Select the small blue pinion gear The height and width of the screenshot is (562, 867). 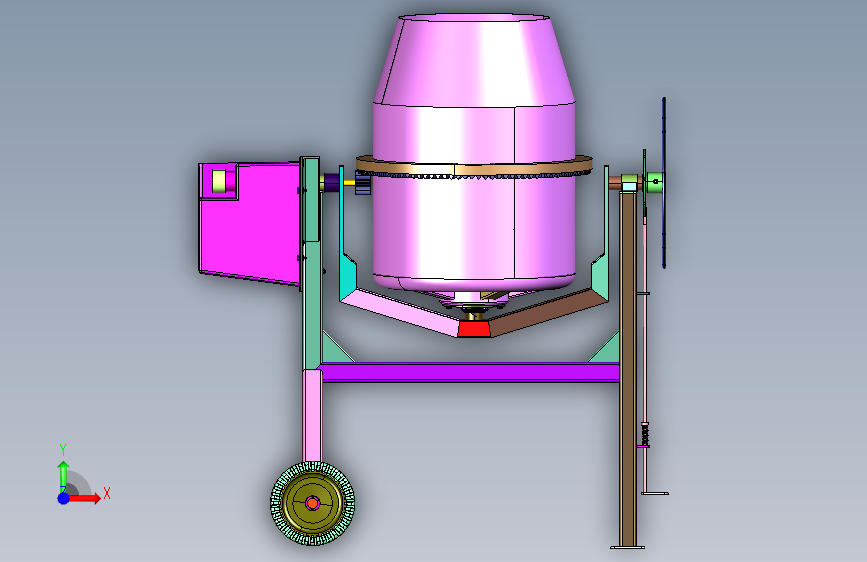pos(362,183)
